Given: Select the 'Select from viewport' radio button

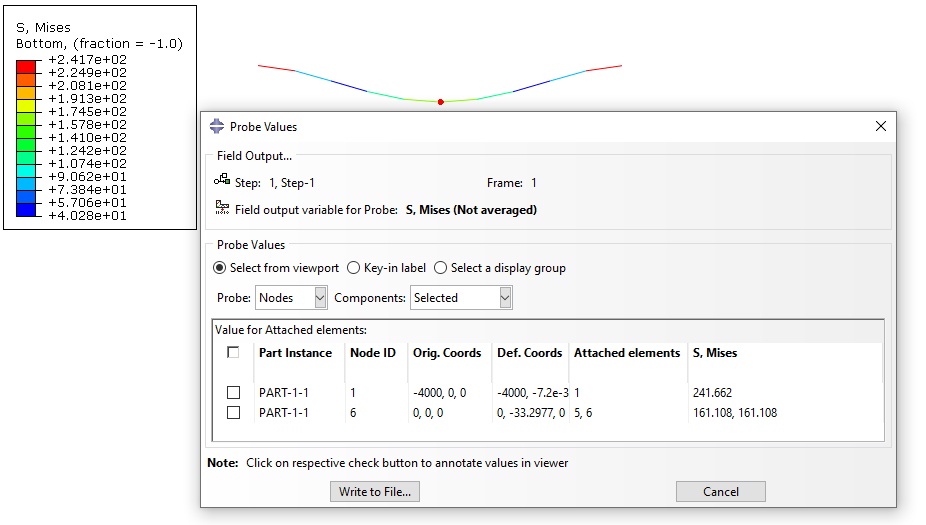Looking at the screenshot, I should (220, 268).
